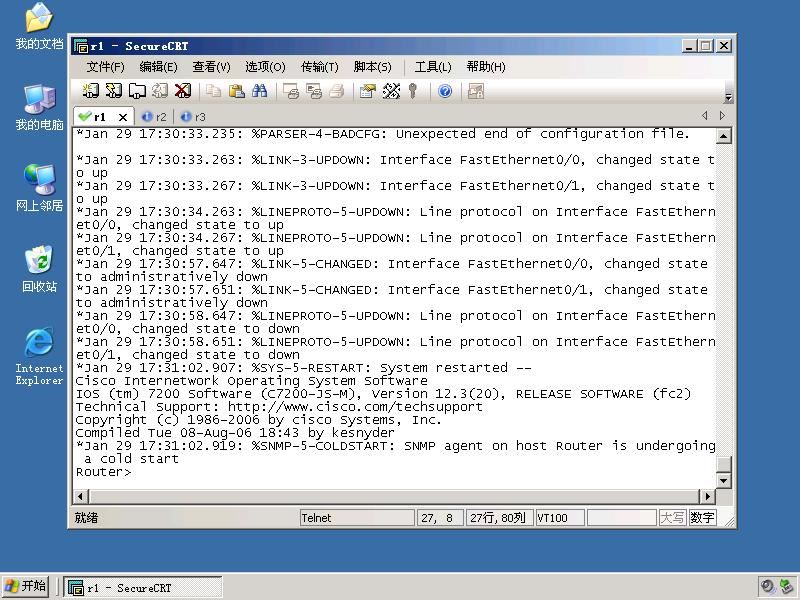Switch to the r3 session tab
This screenshot has height=600, width=800.
point(193,117)
